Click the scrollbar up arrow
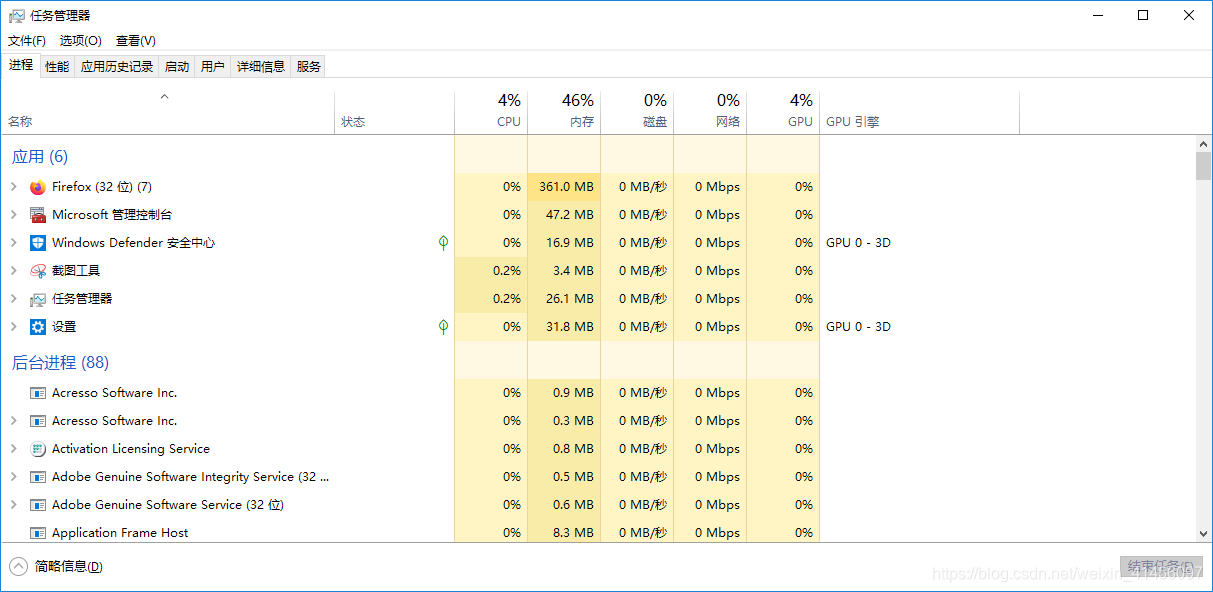 pos(1203,144)
